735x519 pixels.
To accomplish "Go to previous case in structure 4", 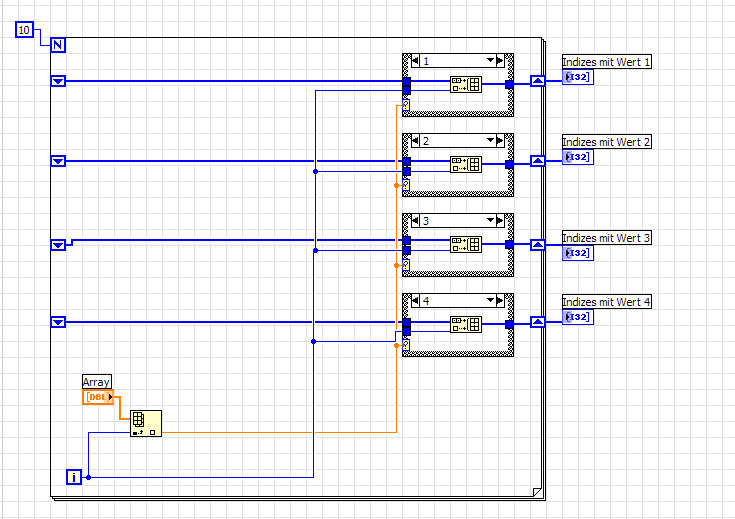I will [x=415, y=301].
